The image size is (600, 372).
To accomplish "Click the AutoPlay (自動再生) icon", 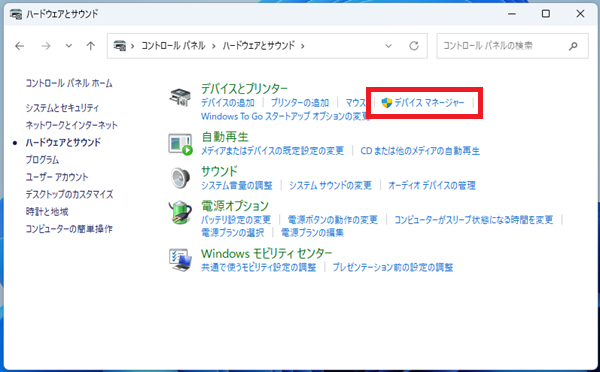I will point(180,144).
